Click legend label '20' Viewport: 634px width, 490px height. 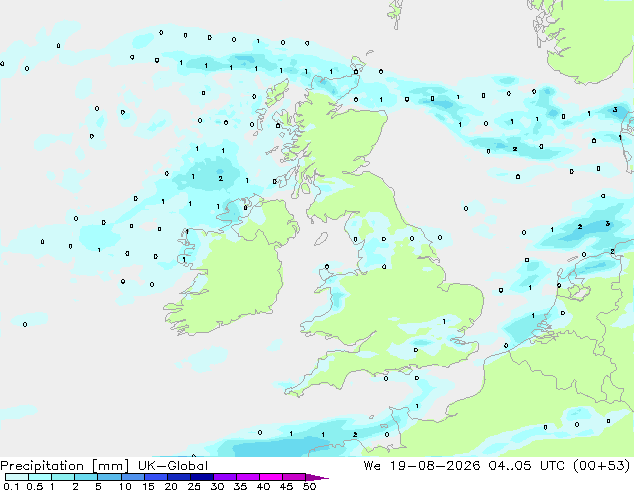pyautogui.click(x=171, y=486)
